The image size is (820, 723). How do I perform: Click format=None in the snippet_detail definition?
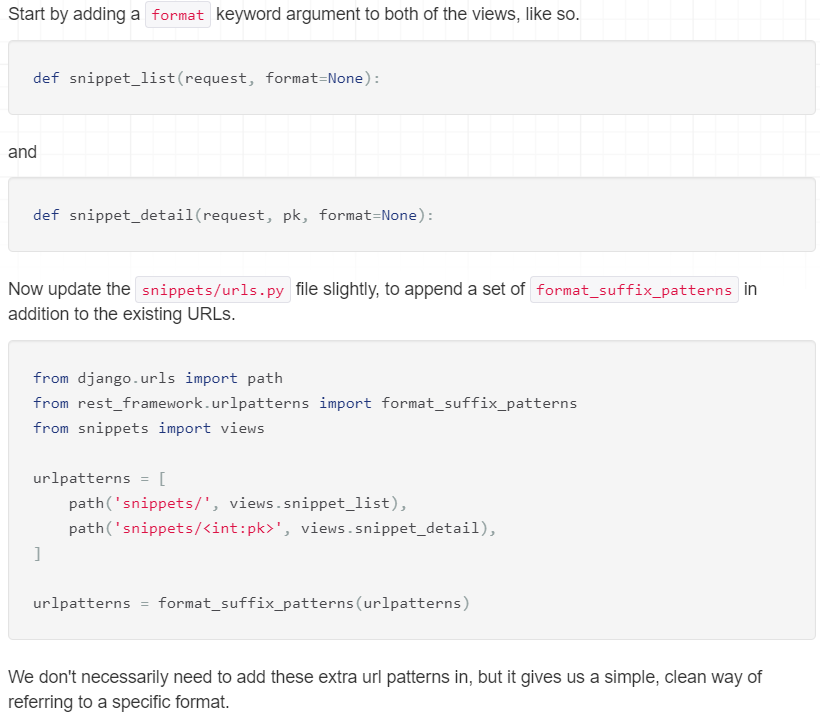click(x=367, y=215)
